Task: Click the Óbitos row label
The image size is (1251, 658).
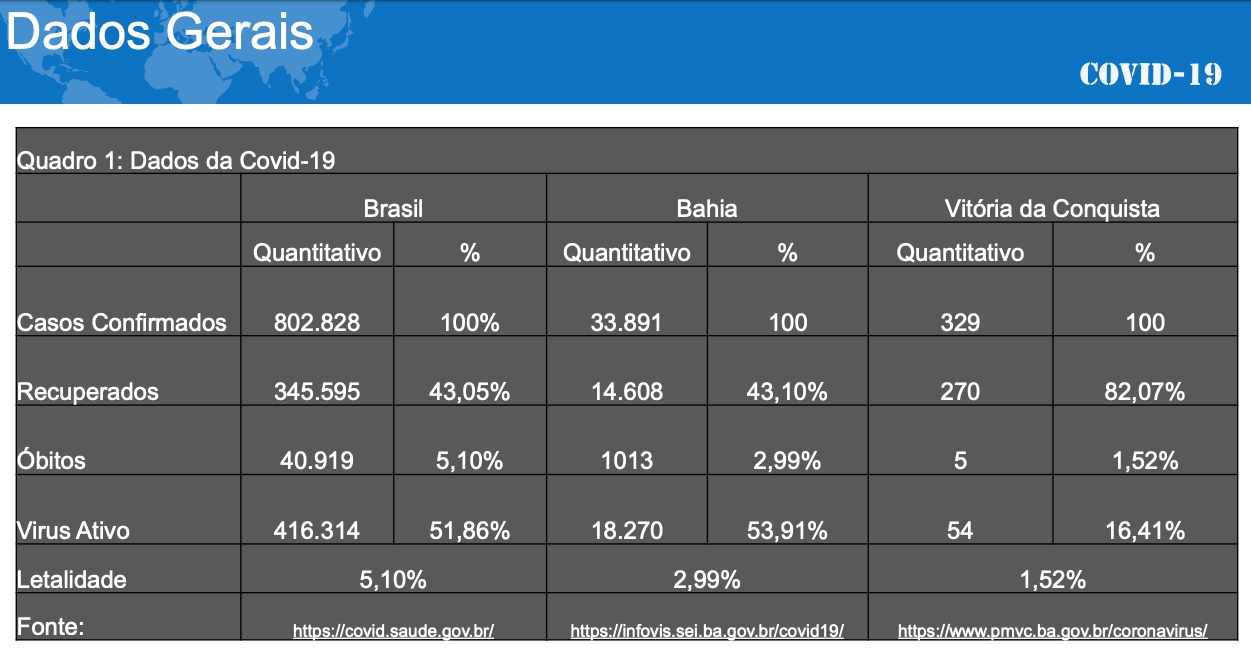Action: [x=52, y=460]
